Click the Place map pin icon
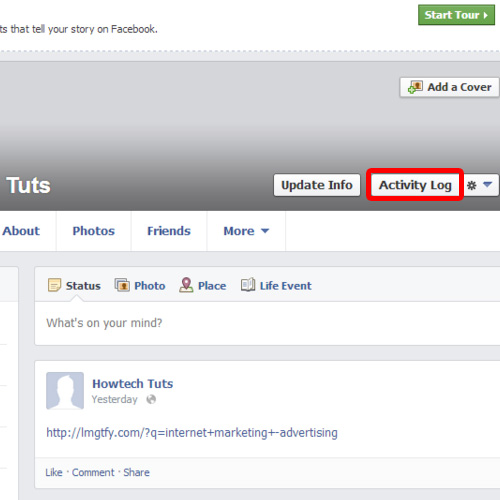Image resolution: width=500 pixels, height=500 pixels. 186,285
